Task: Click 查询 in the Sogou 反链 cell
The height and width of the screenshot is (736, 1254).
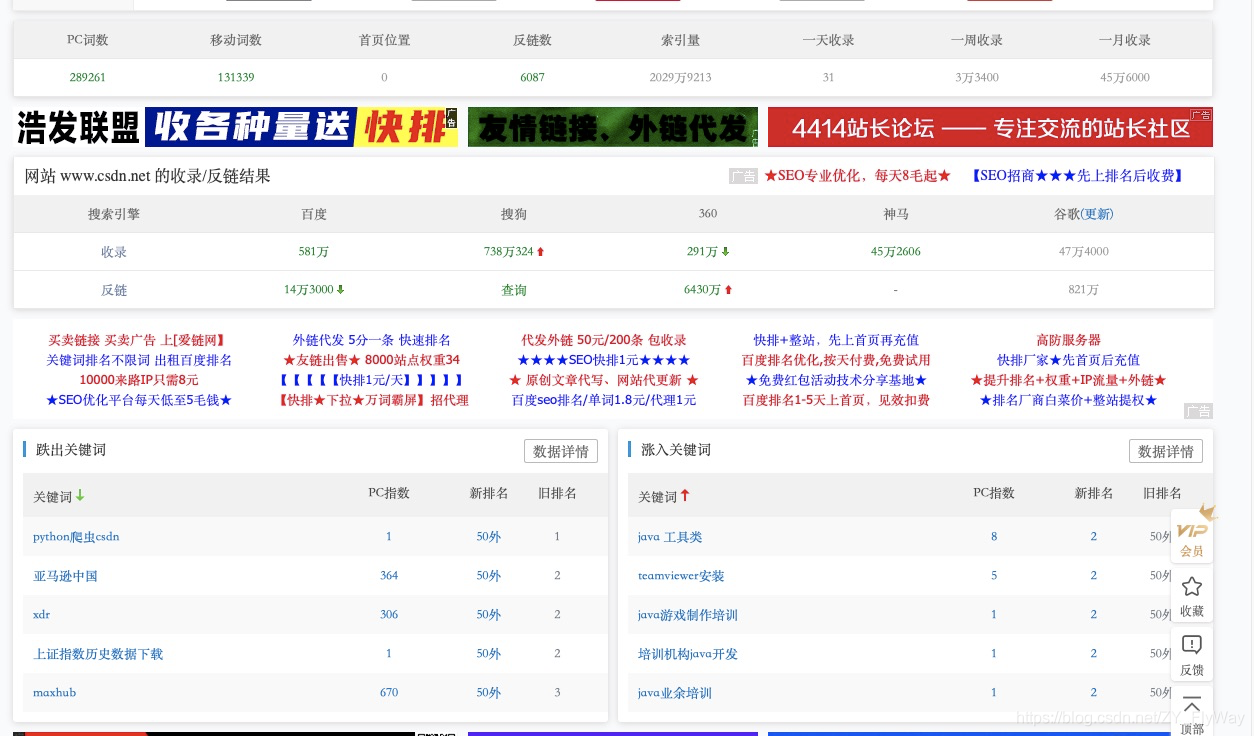Action: click(513, 289)
